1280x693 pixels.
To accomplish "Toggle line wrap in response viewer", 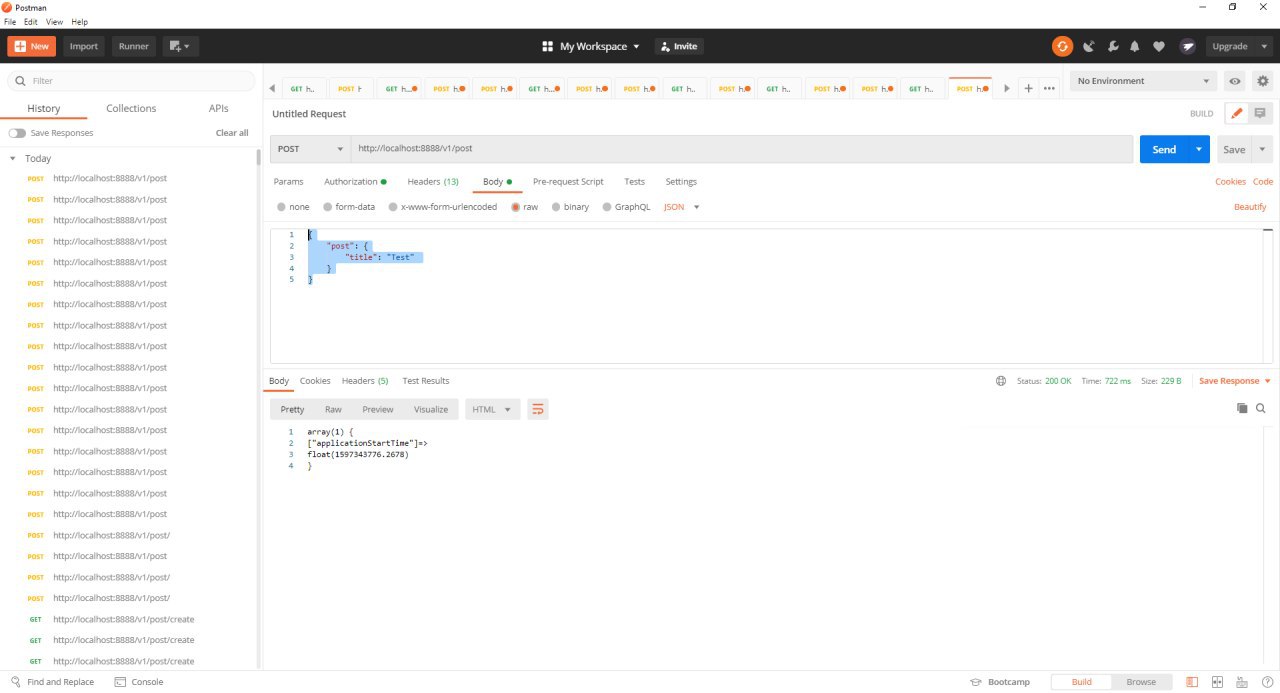I will coord(538,409).
